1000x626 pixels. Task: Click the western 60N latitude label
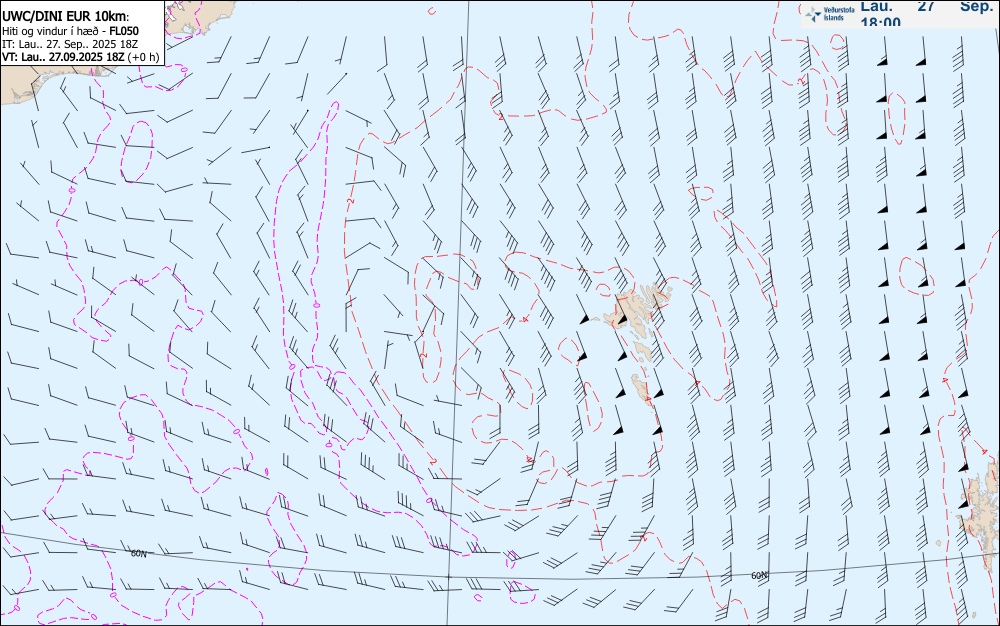[x=138, y=553]
